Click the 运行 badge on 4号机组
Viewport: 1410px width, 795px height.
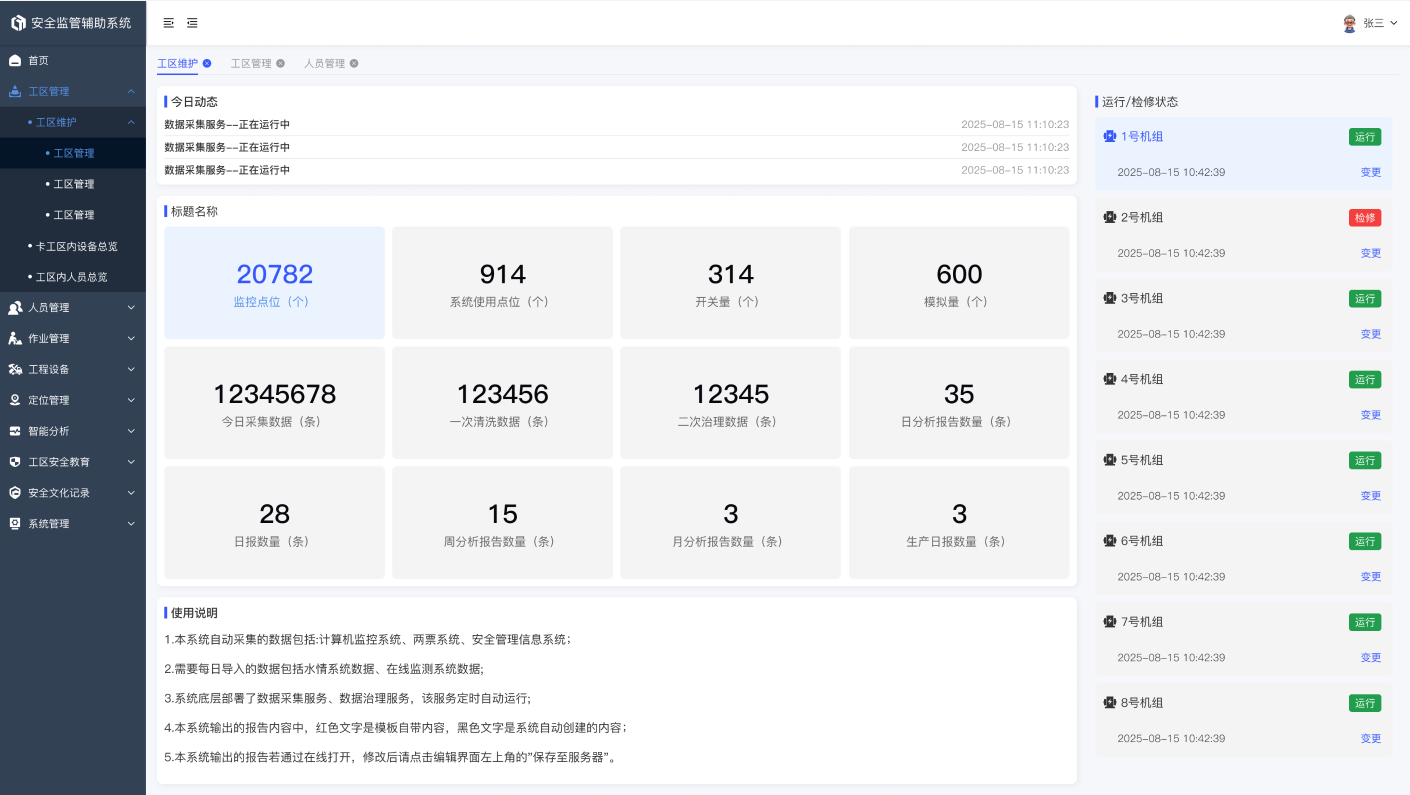[1365, 380]
